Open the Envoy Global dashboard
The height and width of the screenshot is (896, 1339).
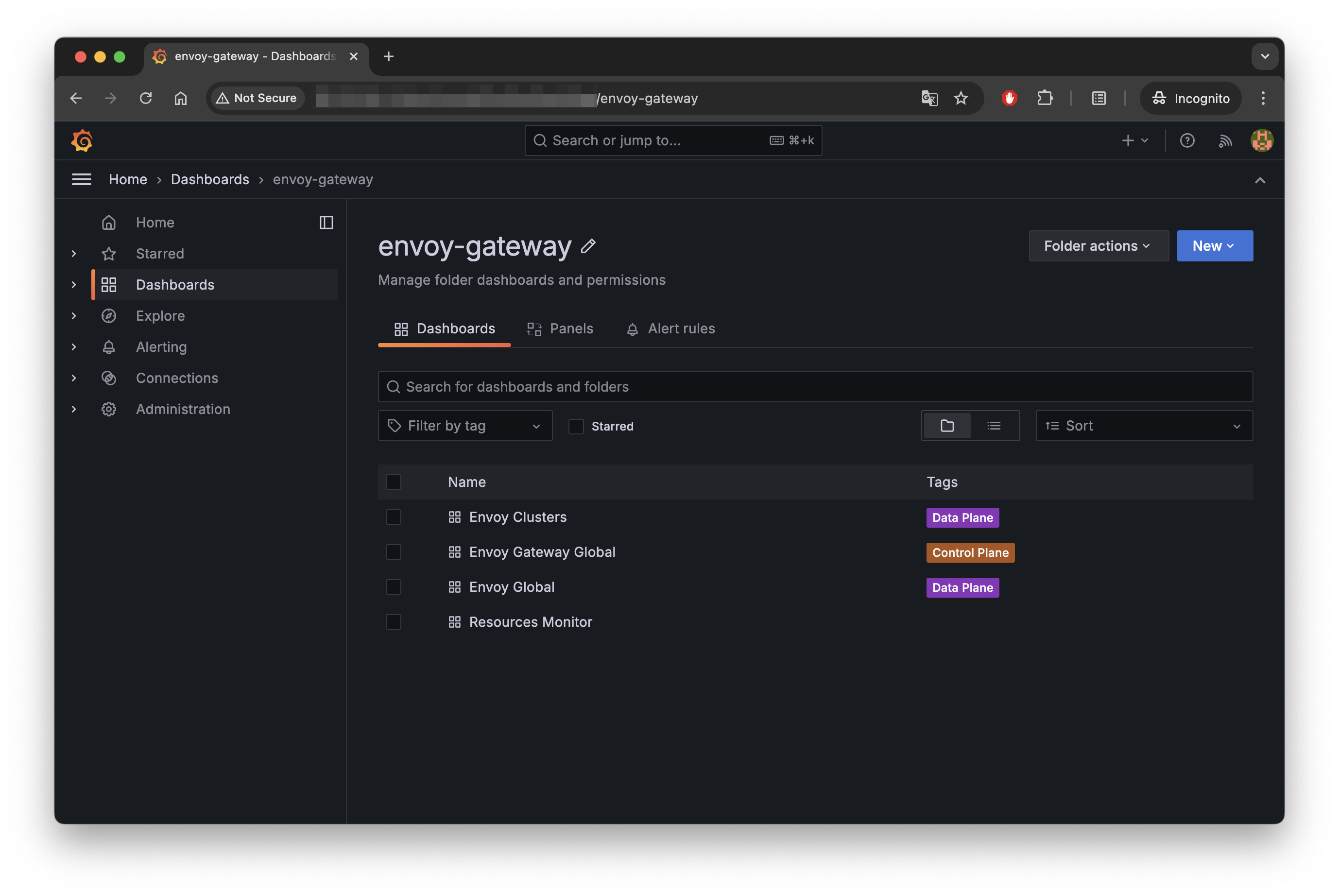pyautogui.click(x=512, y=587)
